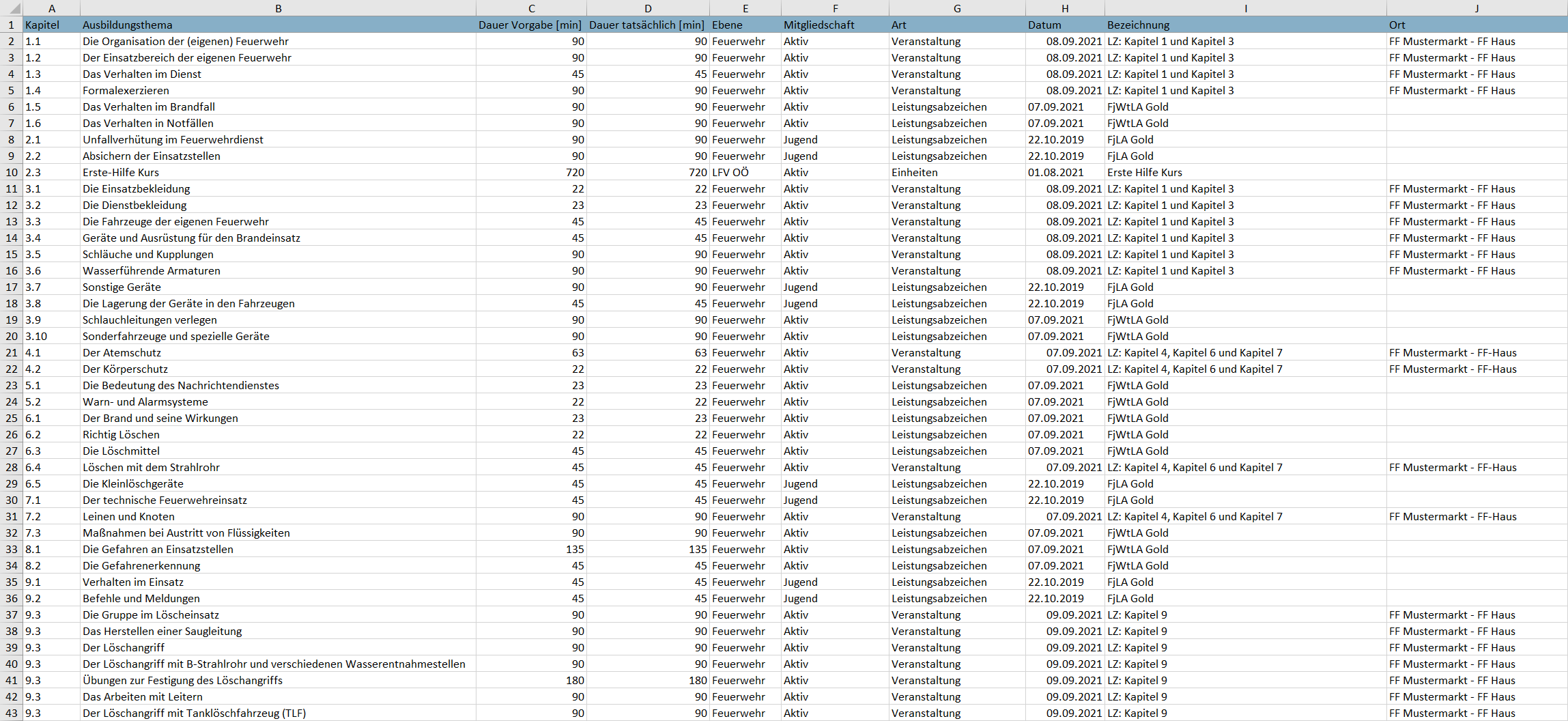This screenshot has width=1568, height=721.
Task: Select cell 'Das Verhalten im Dienst'
Action: (278, 74)
